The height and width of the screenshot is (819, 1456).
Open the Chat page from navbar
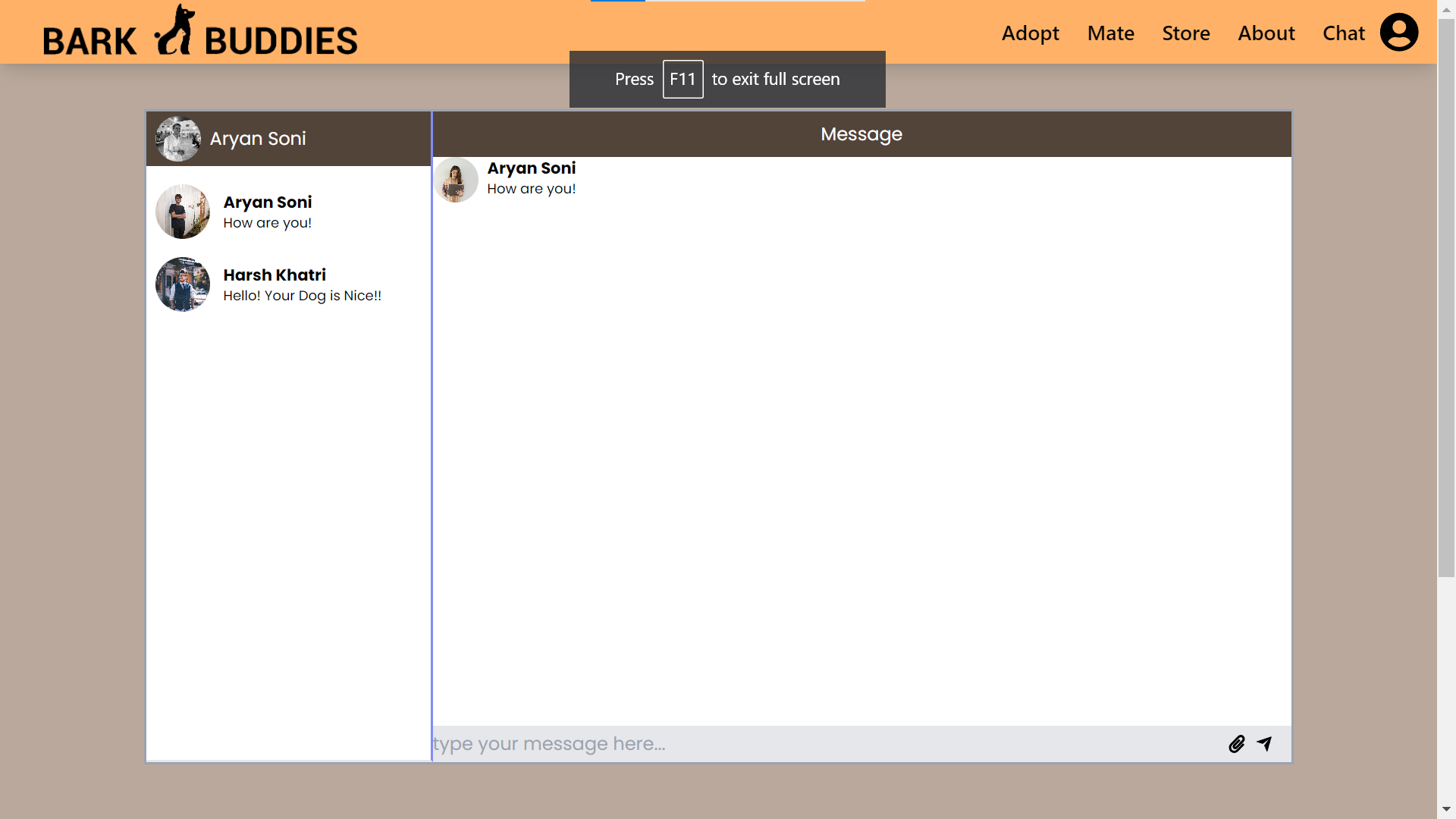coord(1343,33)
